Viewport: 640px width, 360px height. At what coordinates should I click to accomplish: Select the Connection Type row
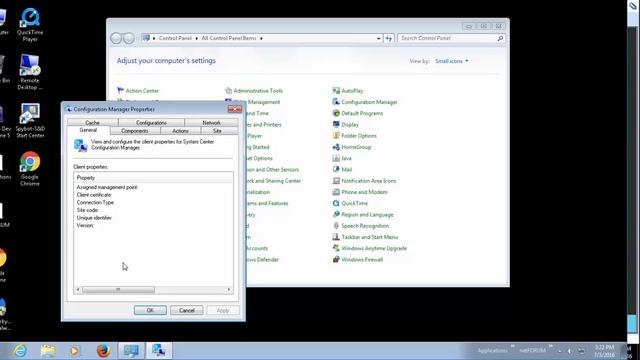(x=95, y=202)
